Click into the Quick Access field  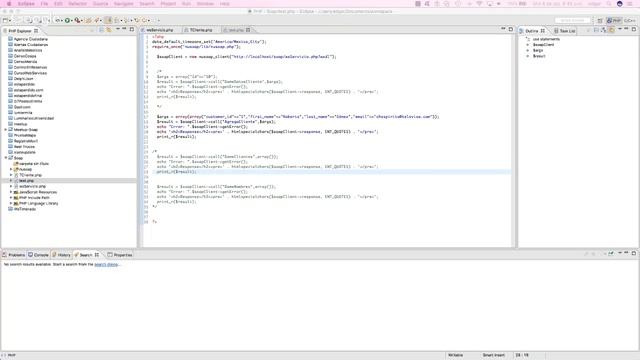572,20
